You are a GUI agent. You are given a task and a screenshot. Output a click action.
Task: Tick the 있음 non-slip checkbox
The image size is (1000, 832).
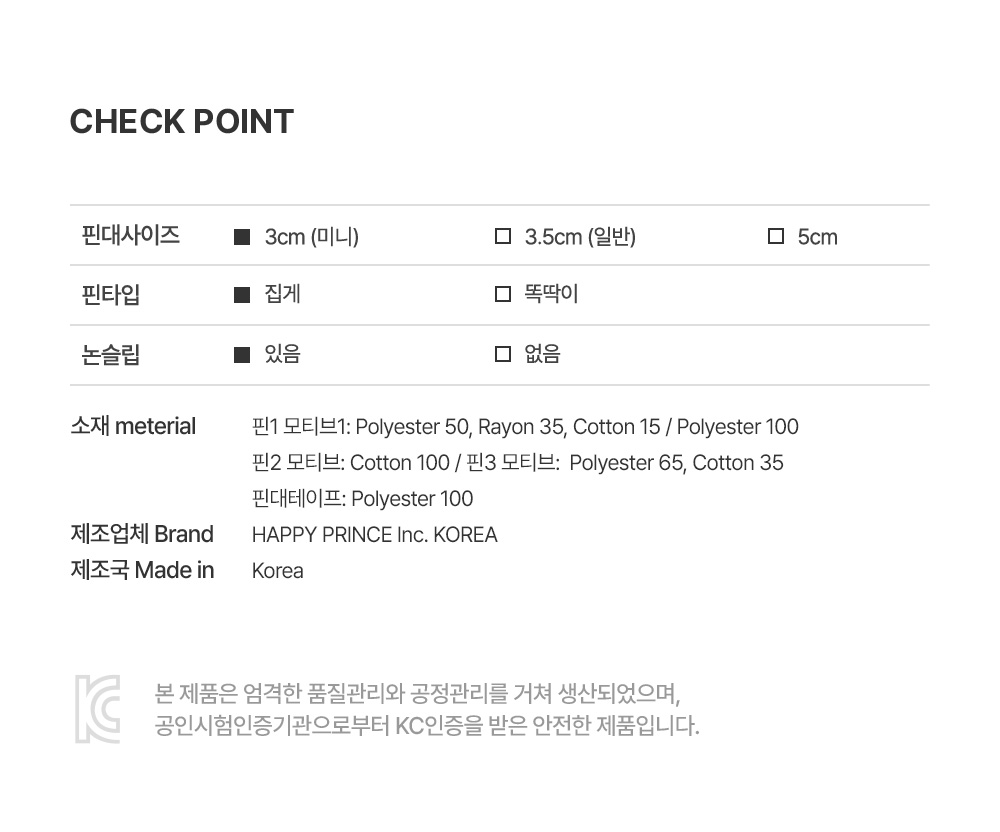pos(241,355)
